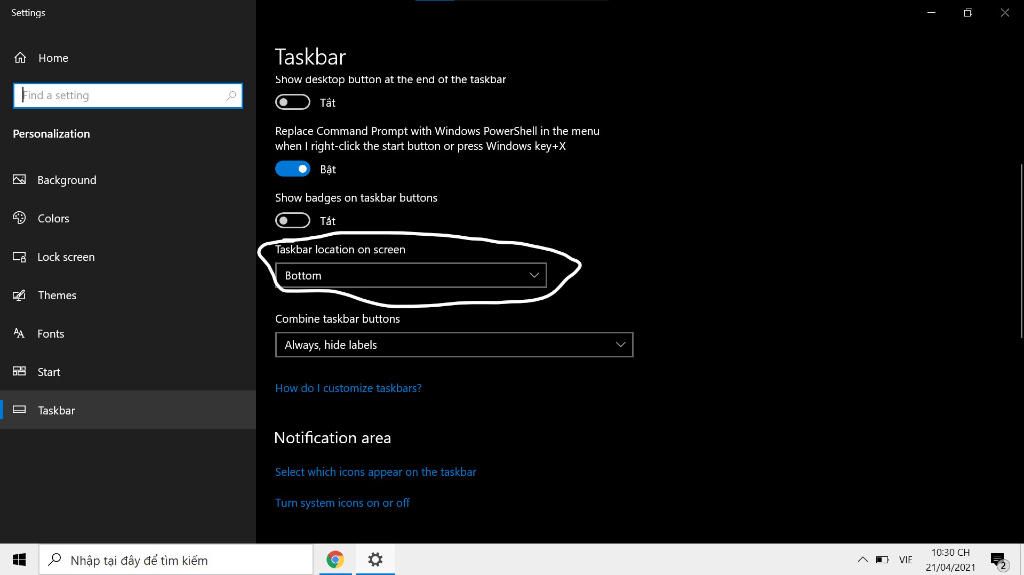This screenshot has width=1024, height=575.
Task: Open the Windows Start button
Action: (x=19, y=560)
